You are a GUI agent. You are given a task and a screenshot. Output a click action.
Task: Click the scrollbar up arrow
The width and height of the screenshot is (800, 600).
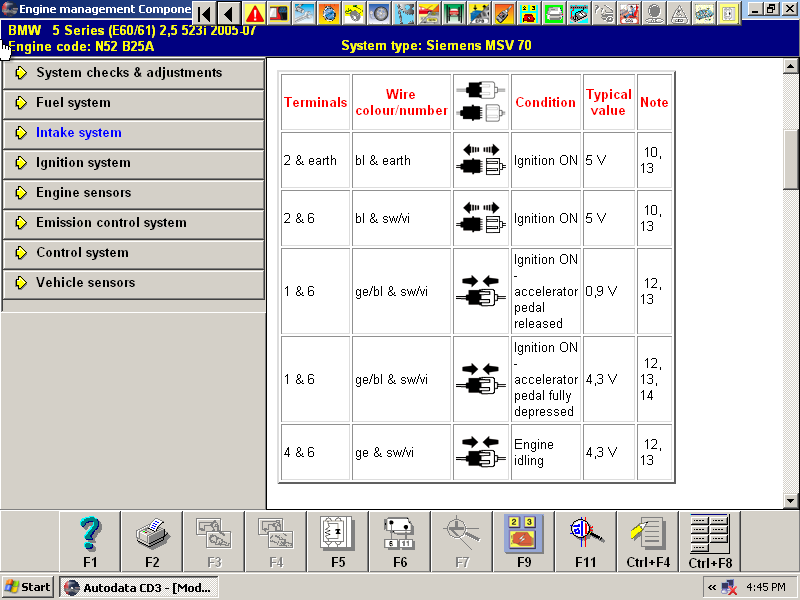[790, 66]
